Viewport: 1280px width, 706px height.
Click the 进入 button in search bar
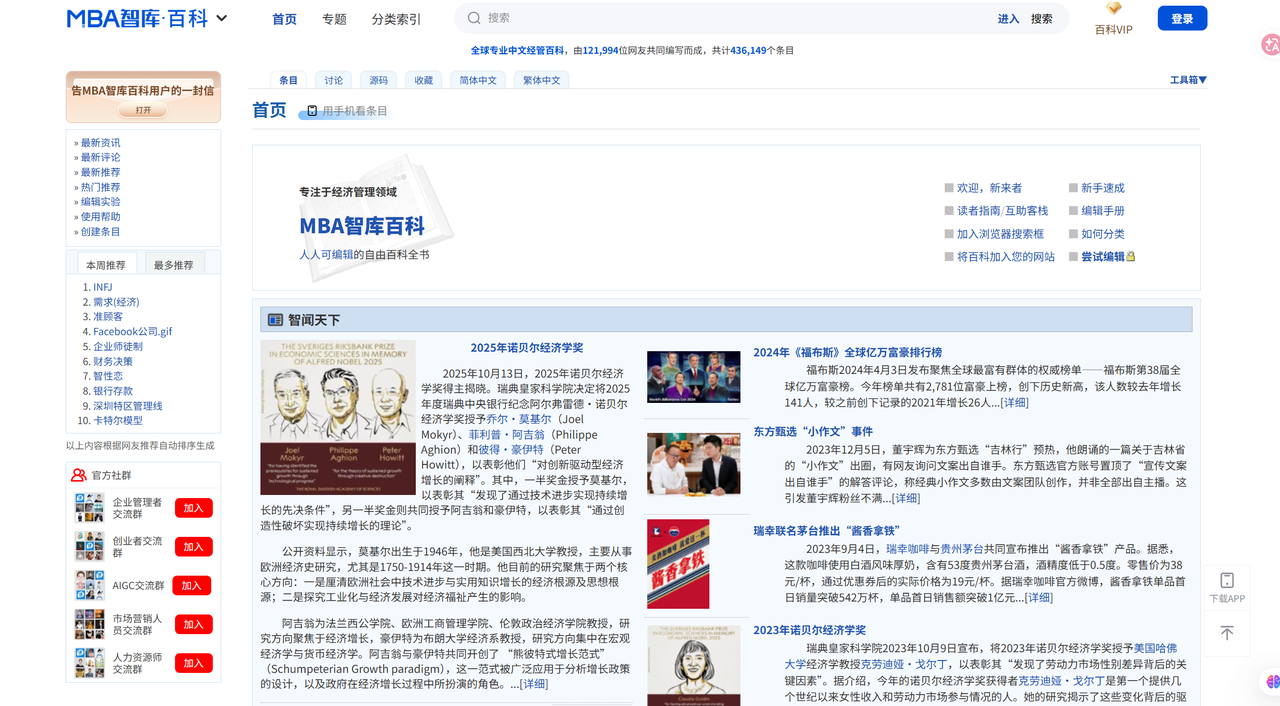point(1008,19)
